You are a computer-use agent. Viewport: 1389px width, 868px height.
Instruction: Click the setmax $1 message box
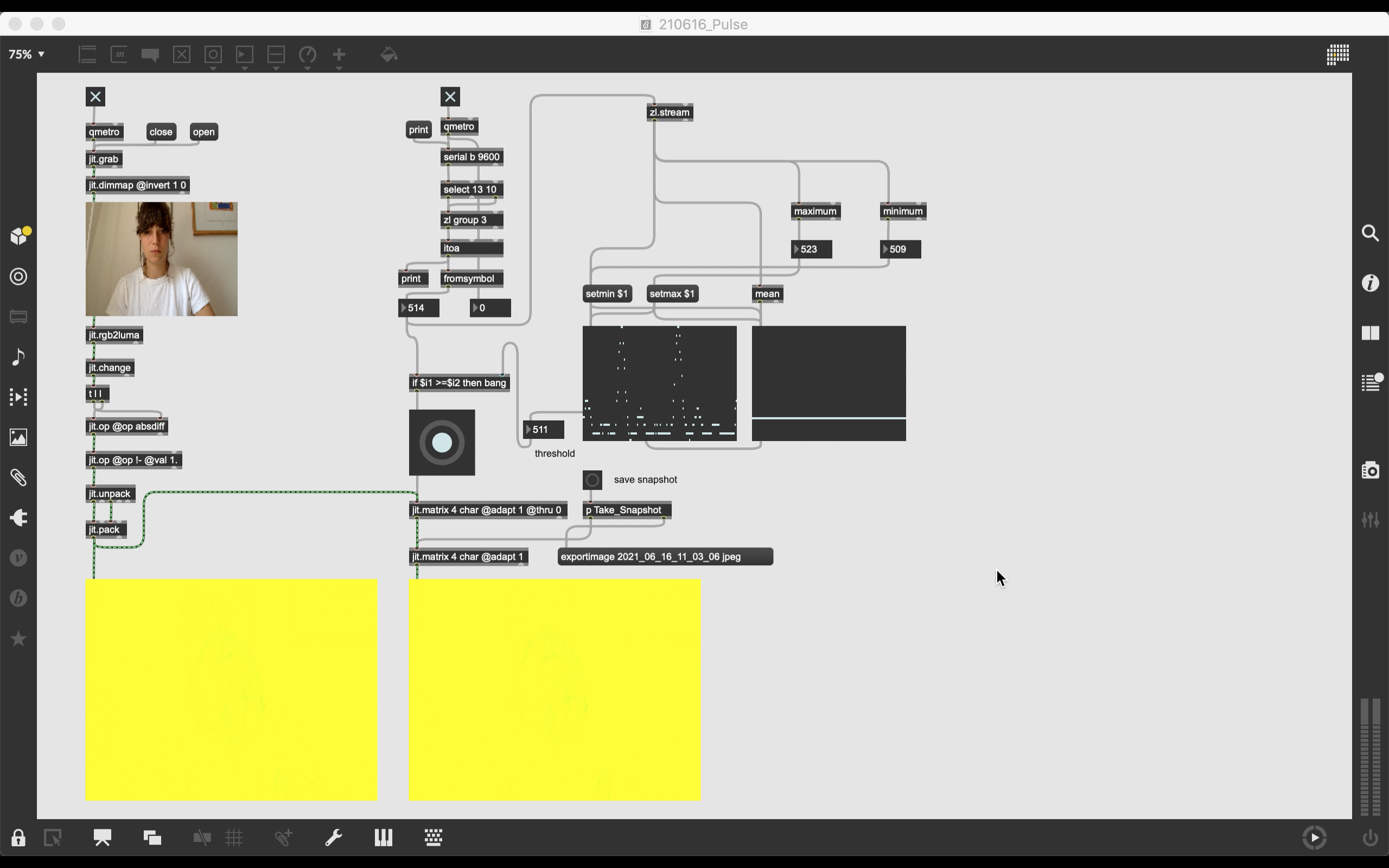coord(673,294)
